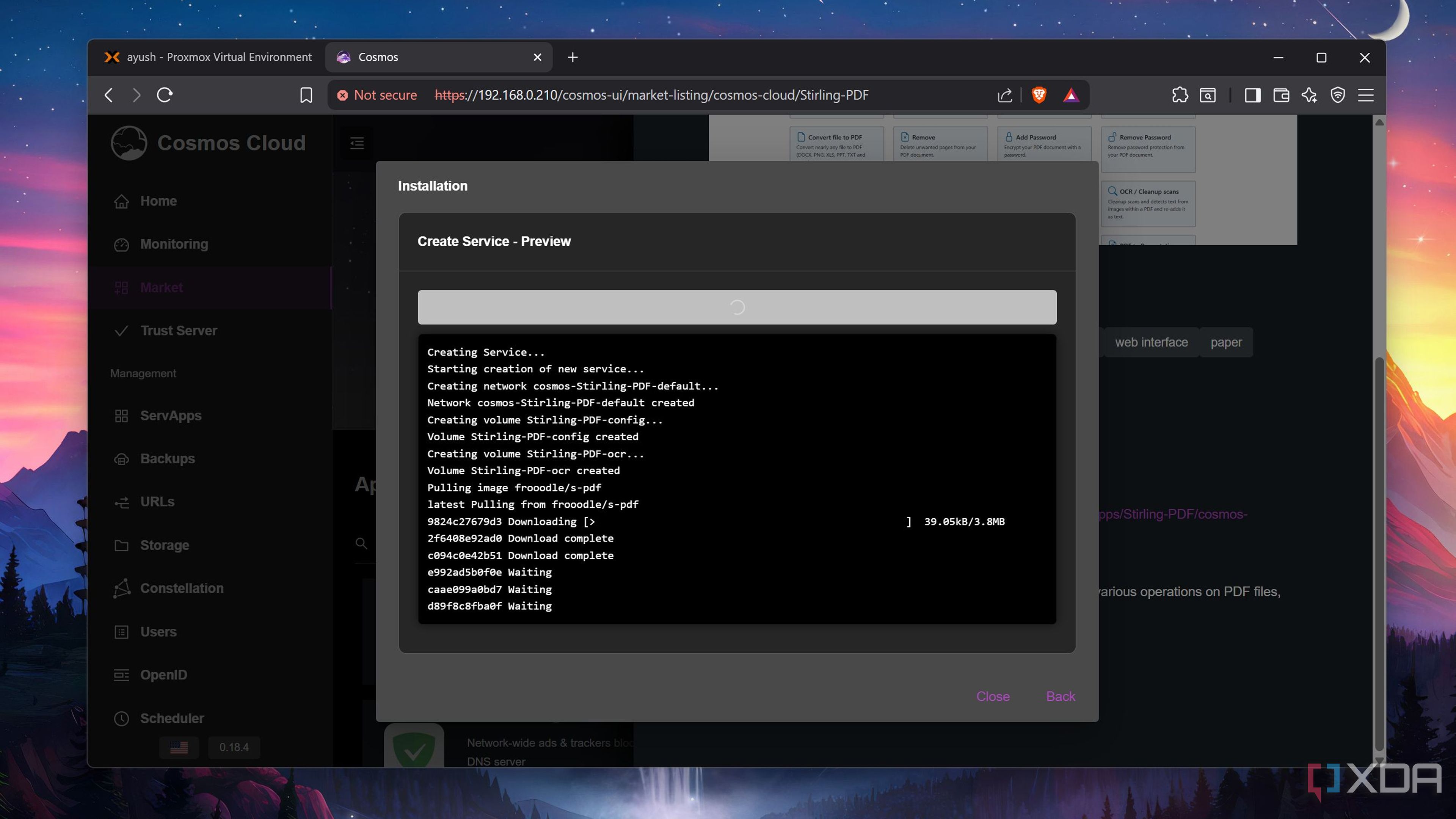
Task: Maximize the browser window
Action: click(1321, 58)
